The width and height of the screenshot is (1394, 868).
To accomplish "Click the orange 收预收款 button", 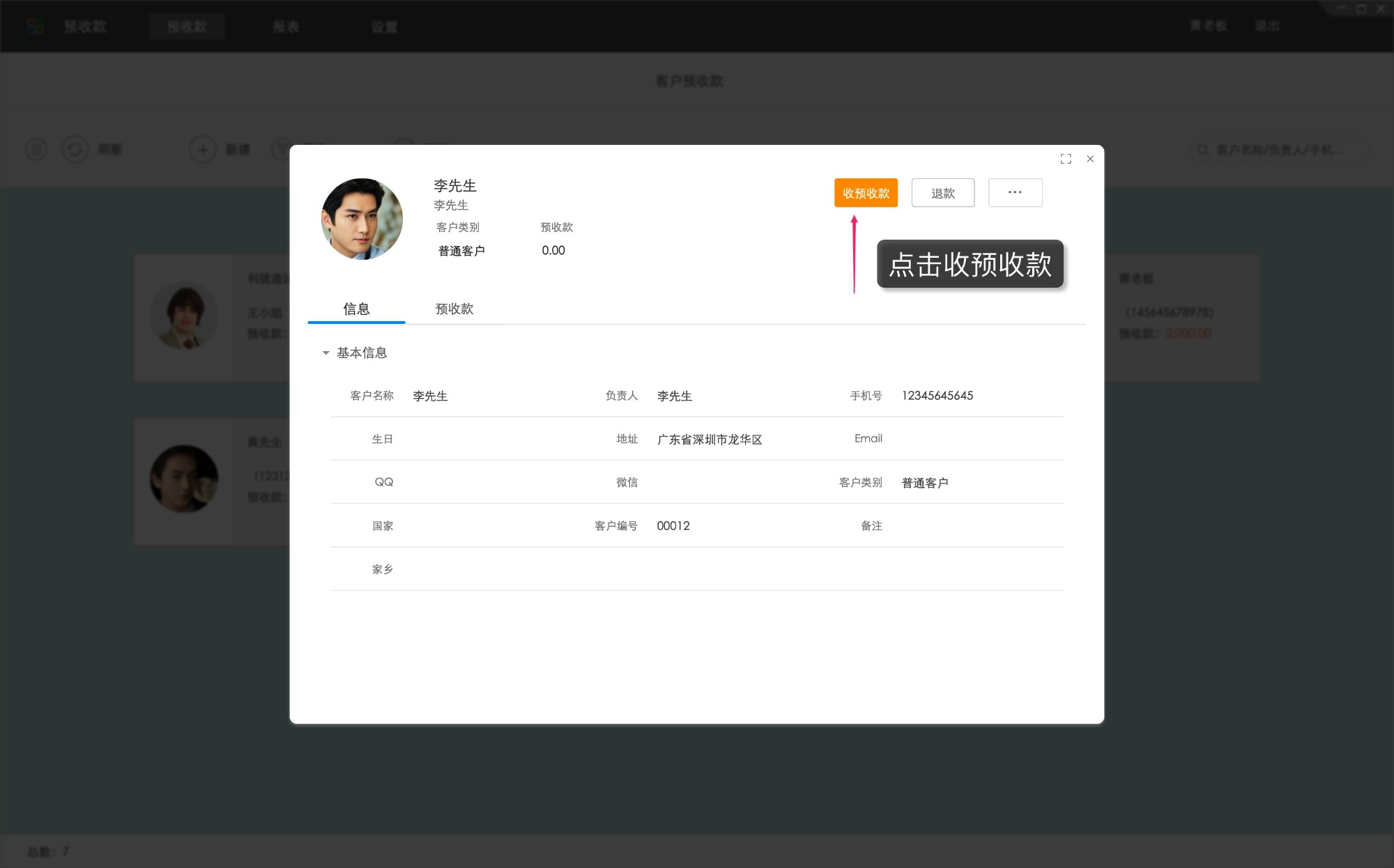I will tap(865, 193).
